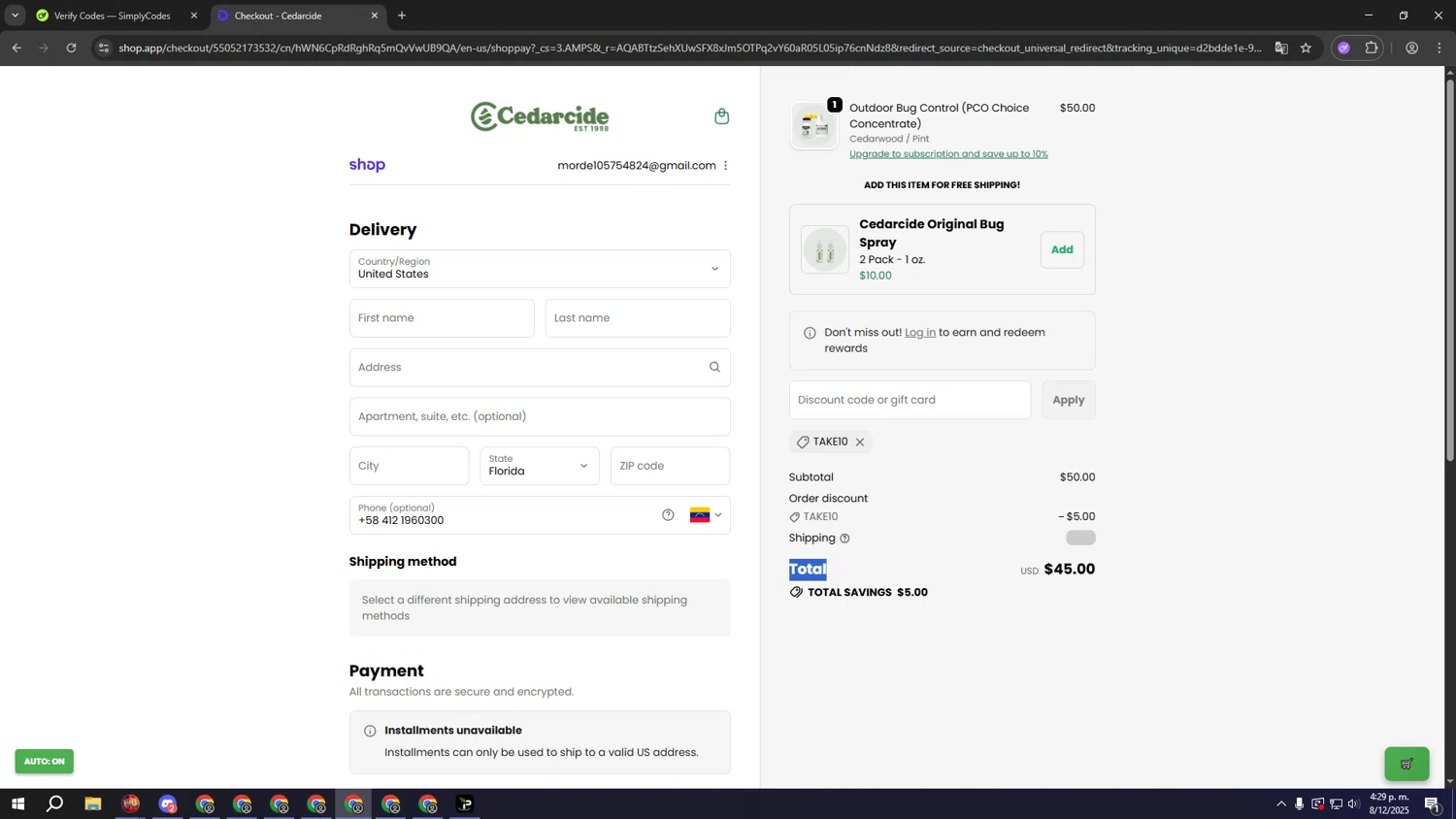1456x819 pixels.
Task: Click the TOTAL SAVINGS $5.00 text
Action: coord(868,593)
